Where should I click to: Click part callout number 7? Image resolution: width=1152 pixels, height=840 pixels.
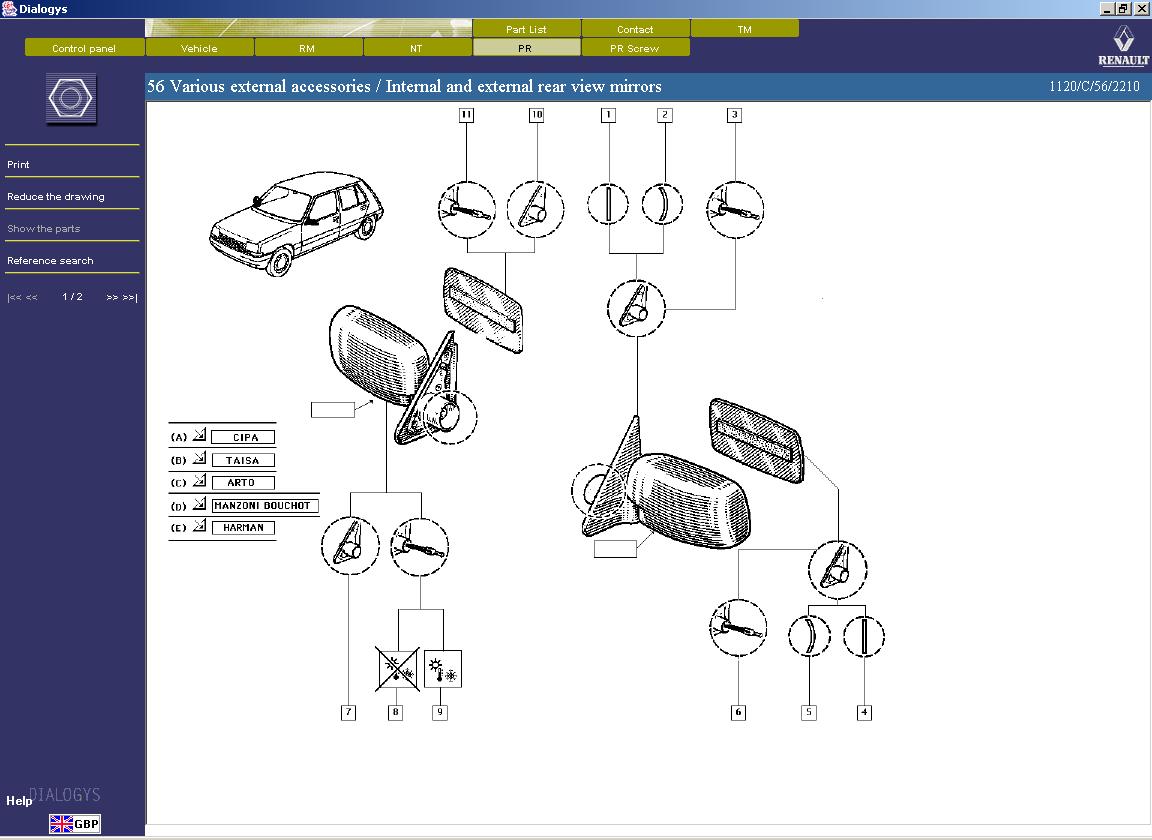[x=349, y=712]
